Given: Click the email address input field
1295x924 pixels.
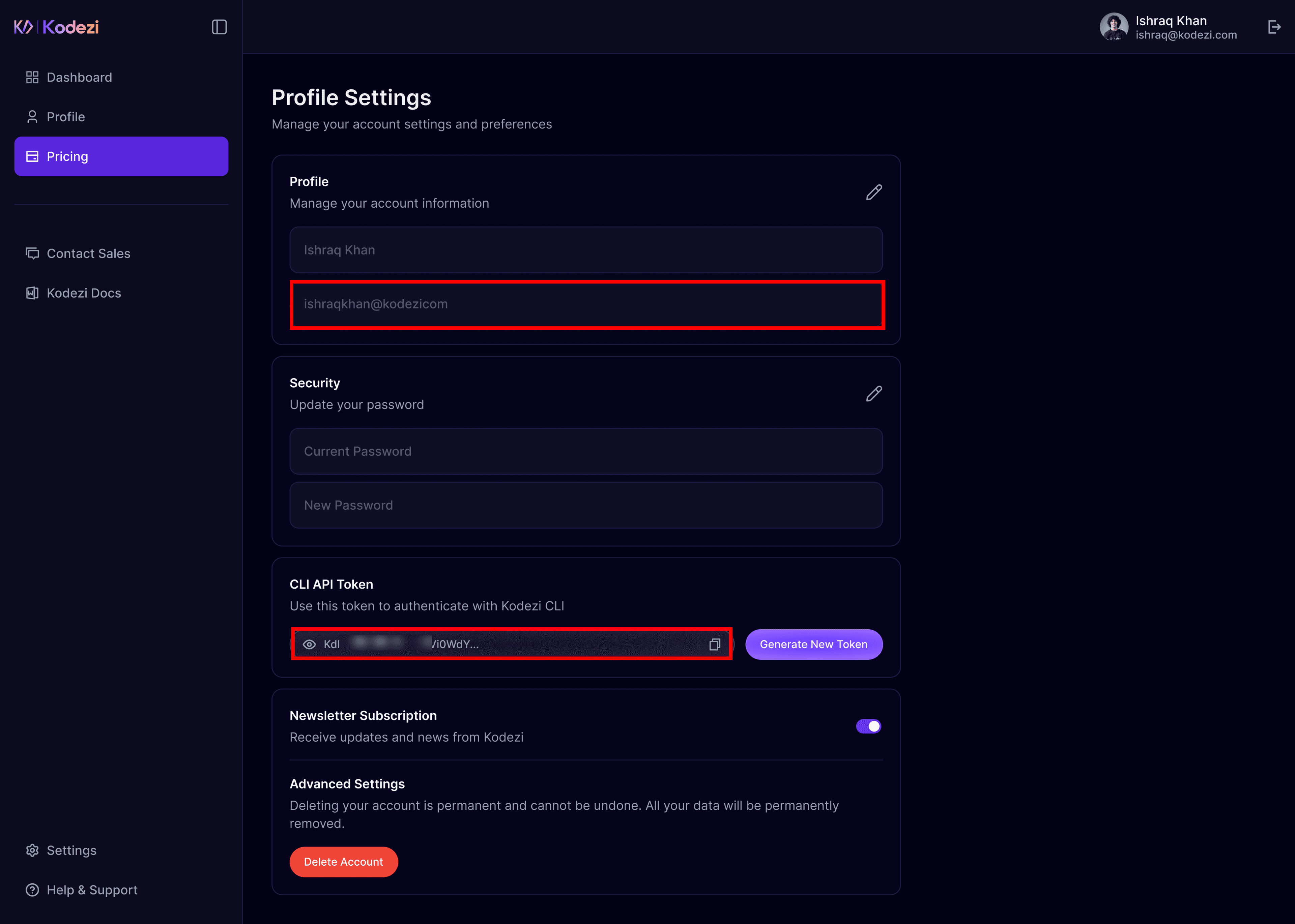Looking at the screenshot, I should (x=586, y=304).
